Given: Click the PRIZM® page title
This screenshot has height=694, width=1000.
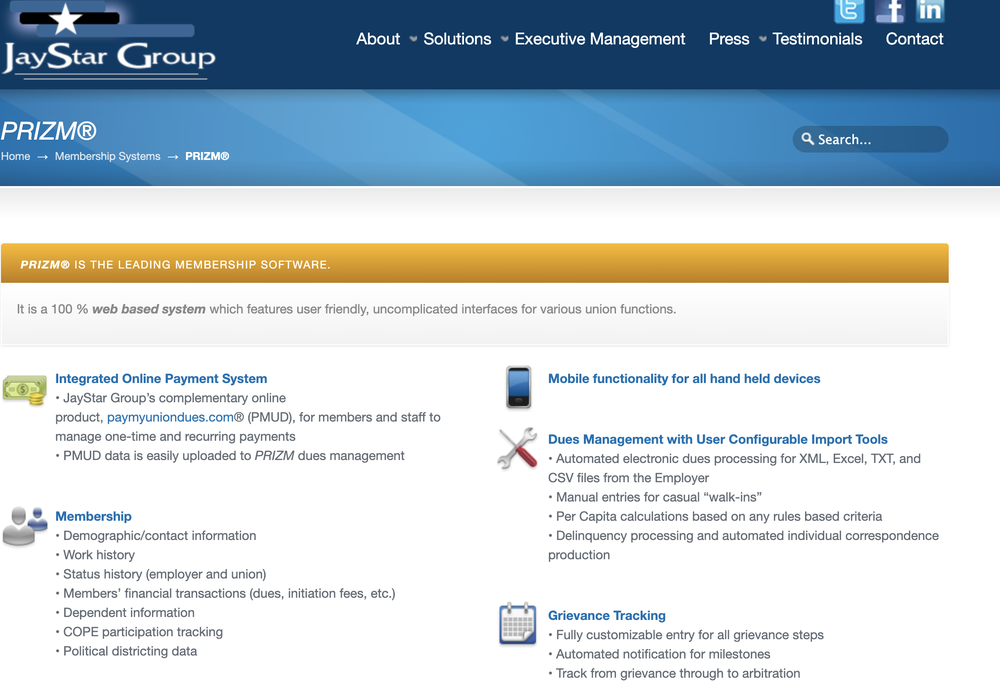Looking at the screenshot, I should 48,131.
